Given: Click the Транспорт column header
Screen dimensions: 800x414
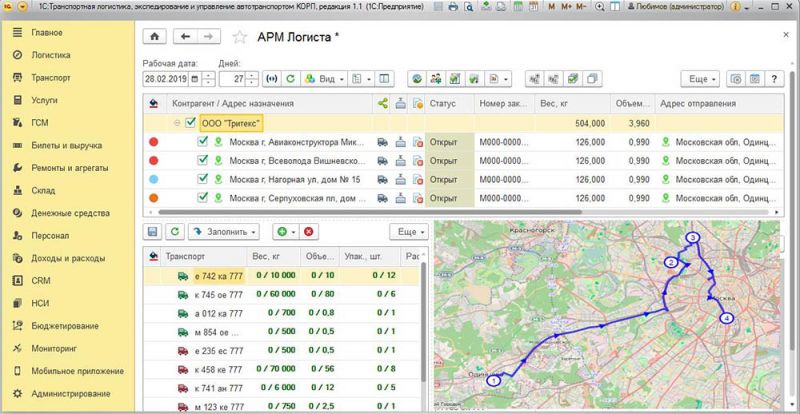Looking at the screenshot, I should click(205, 257).
